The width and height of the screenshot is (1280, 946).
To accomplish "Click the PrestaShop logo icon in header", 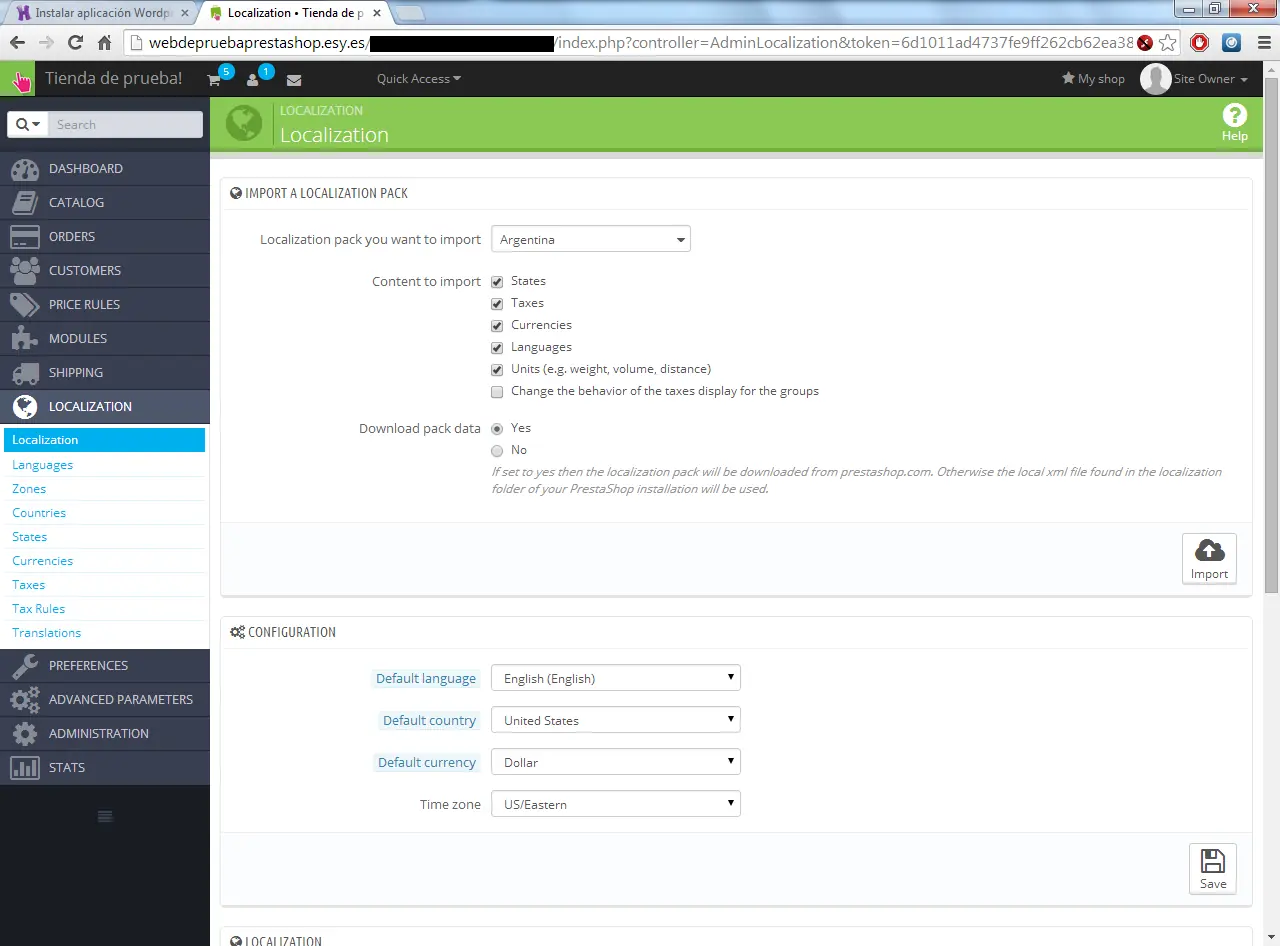I will pos(19,79).
